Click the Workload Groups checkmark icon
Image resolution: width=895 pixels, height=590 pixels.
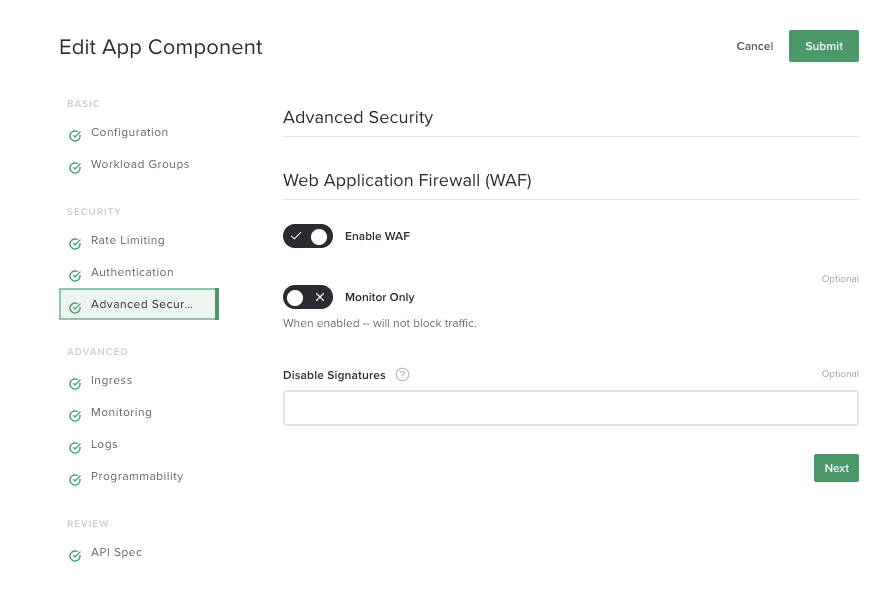click(75, 168)
